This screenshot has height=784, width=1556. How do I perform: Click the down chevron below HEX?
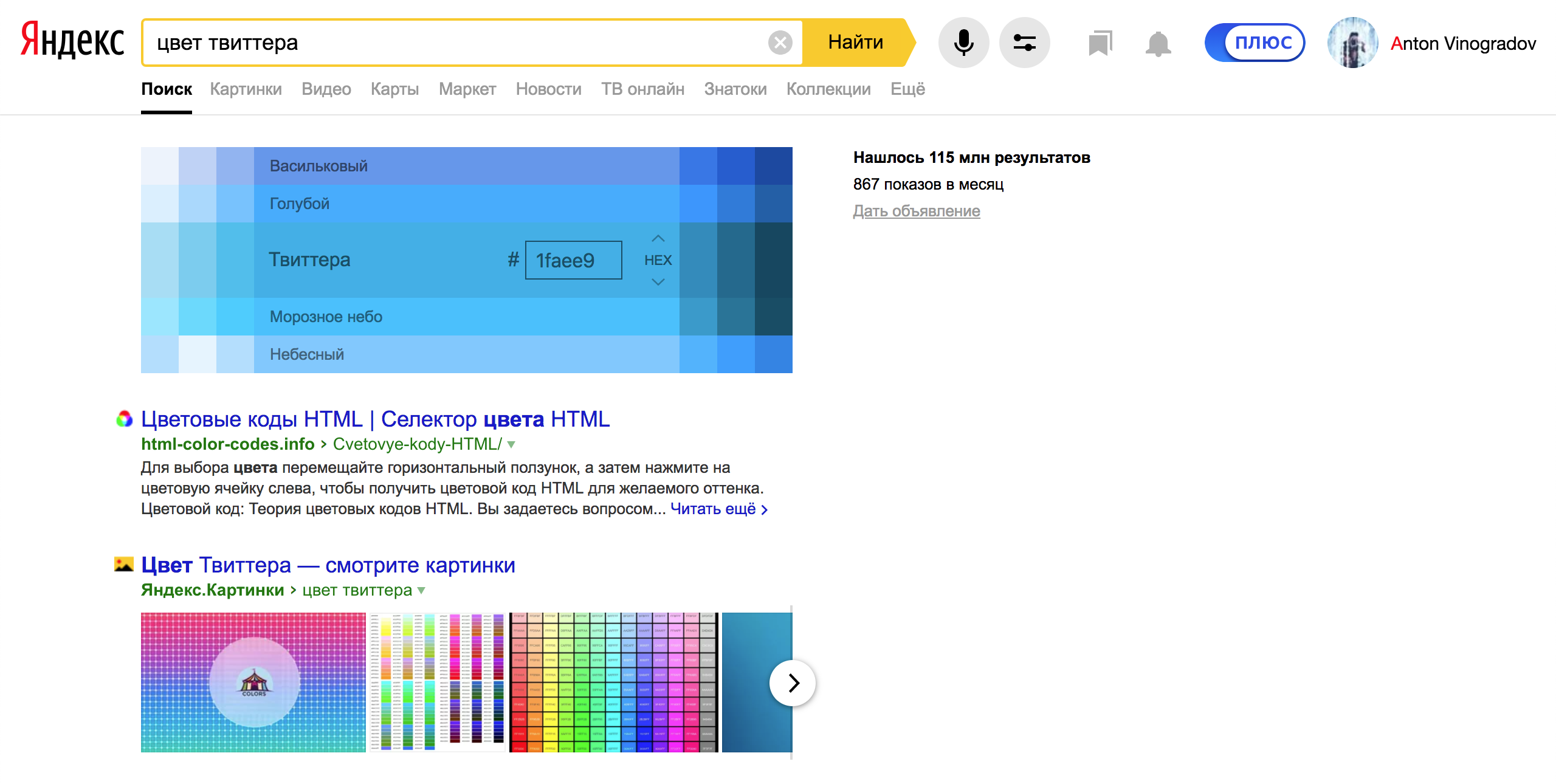(x=658, y=281)
